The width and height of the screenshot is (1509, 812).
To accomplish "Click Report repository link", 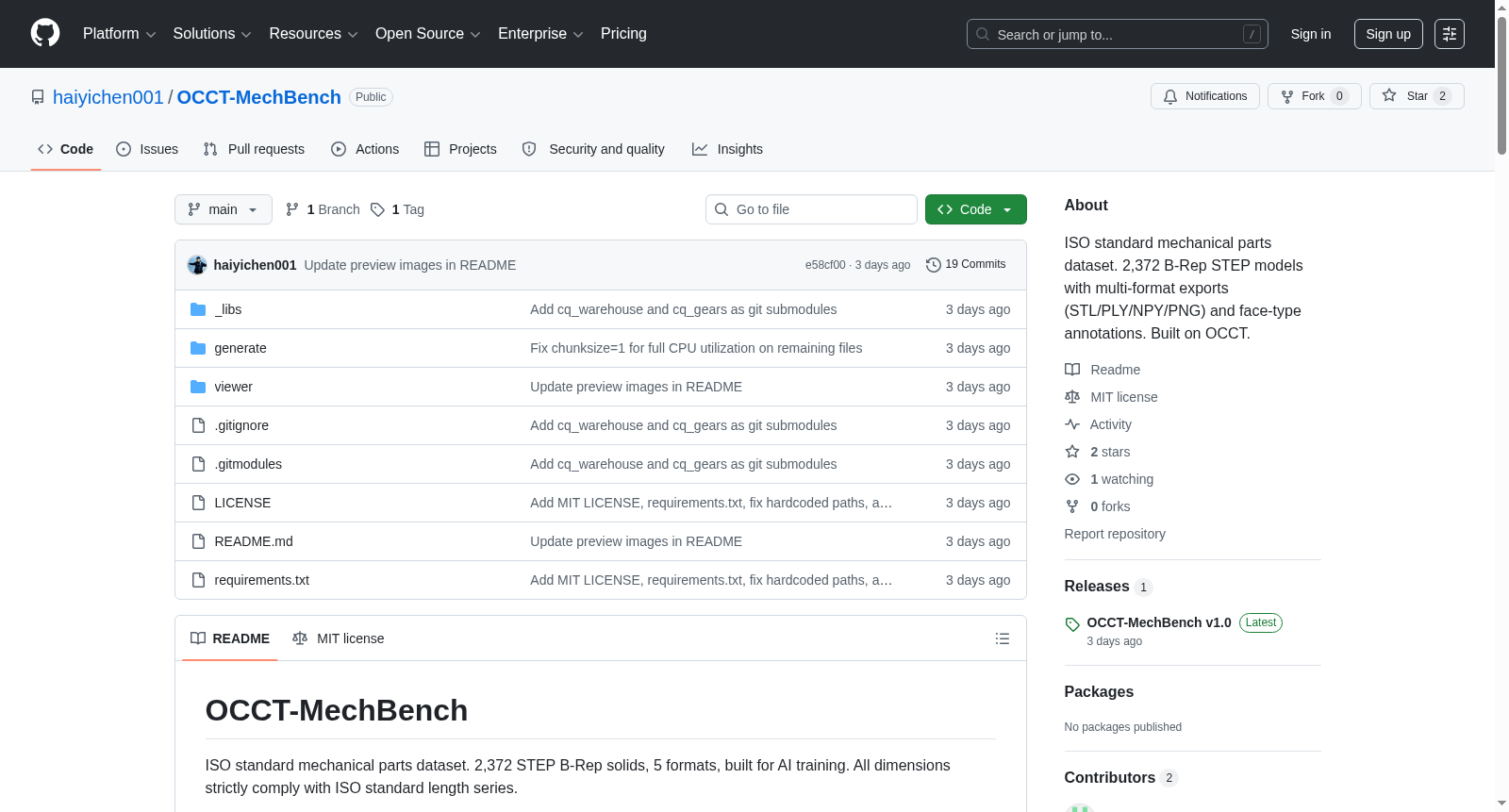I will tap(1115, 534).
